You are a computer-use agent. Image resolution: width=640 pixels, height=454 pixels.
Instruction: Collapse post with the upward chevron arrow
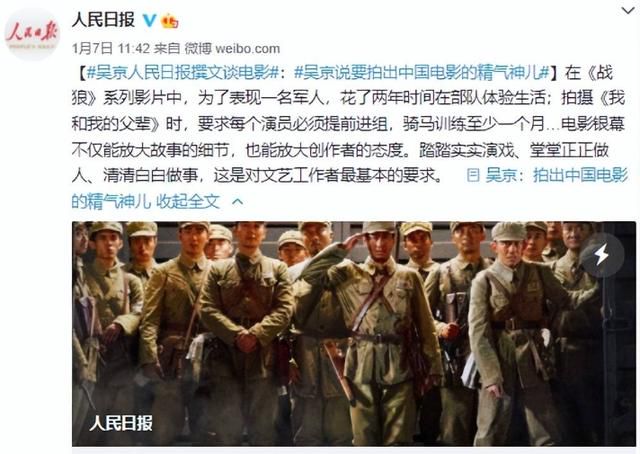(238, 201)
